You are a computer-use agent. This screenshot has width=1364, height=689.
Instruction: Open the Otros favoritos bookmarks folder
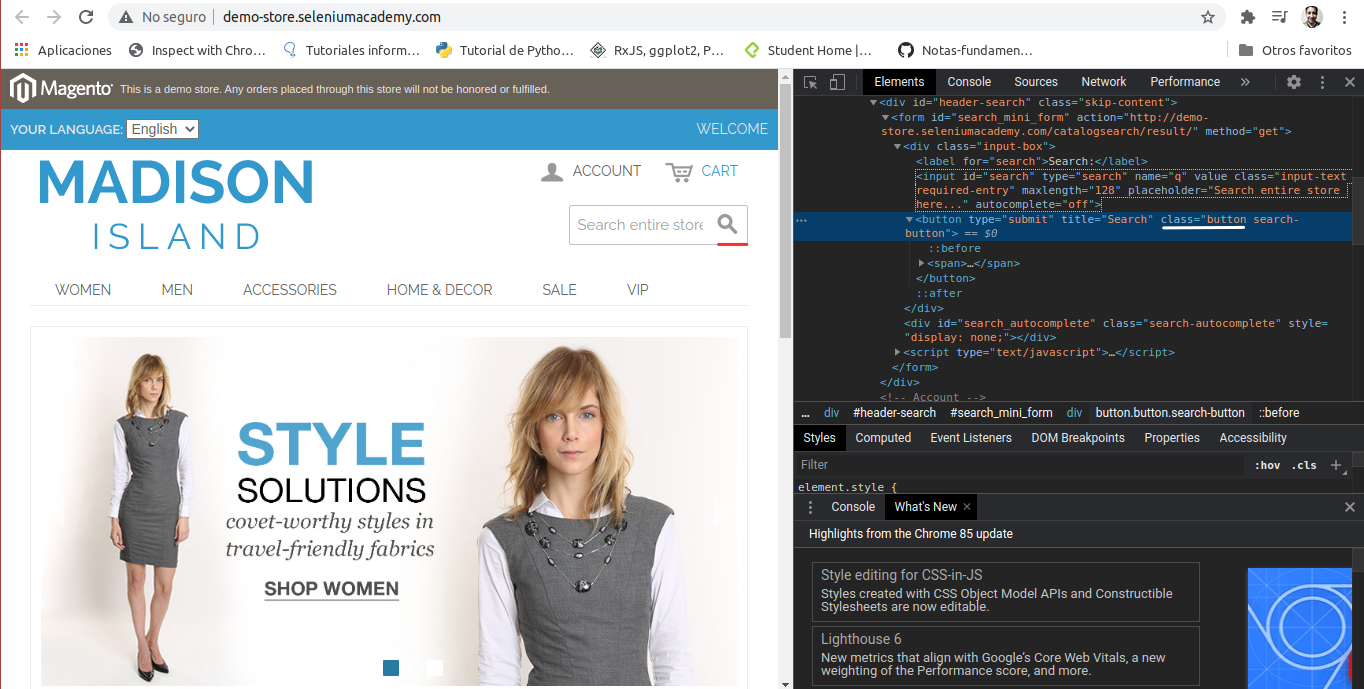1295,50
